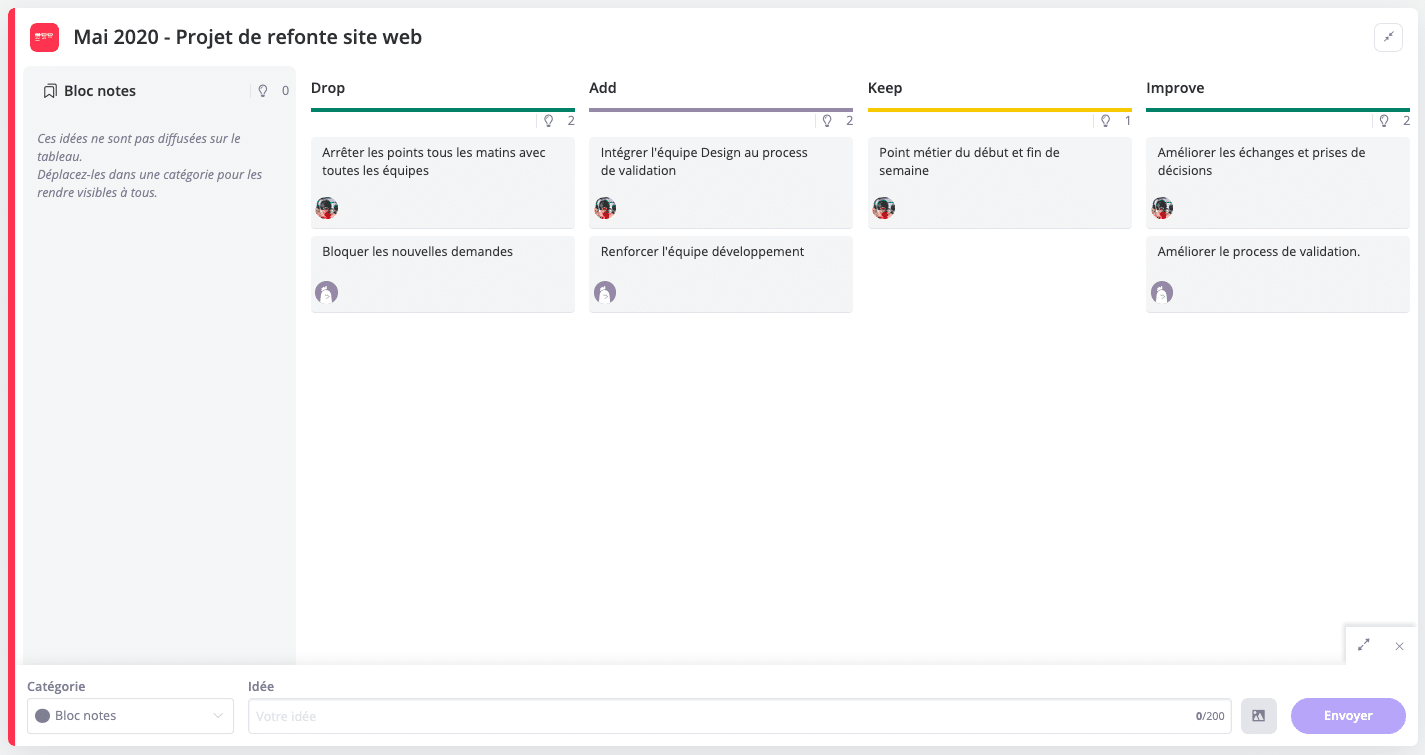The image size is (1425, 755).
Task: Close the idea input panel
Action: 1399,646
